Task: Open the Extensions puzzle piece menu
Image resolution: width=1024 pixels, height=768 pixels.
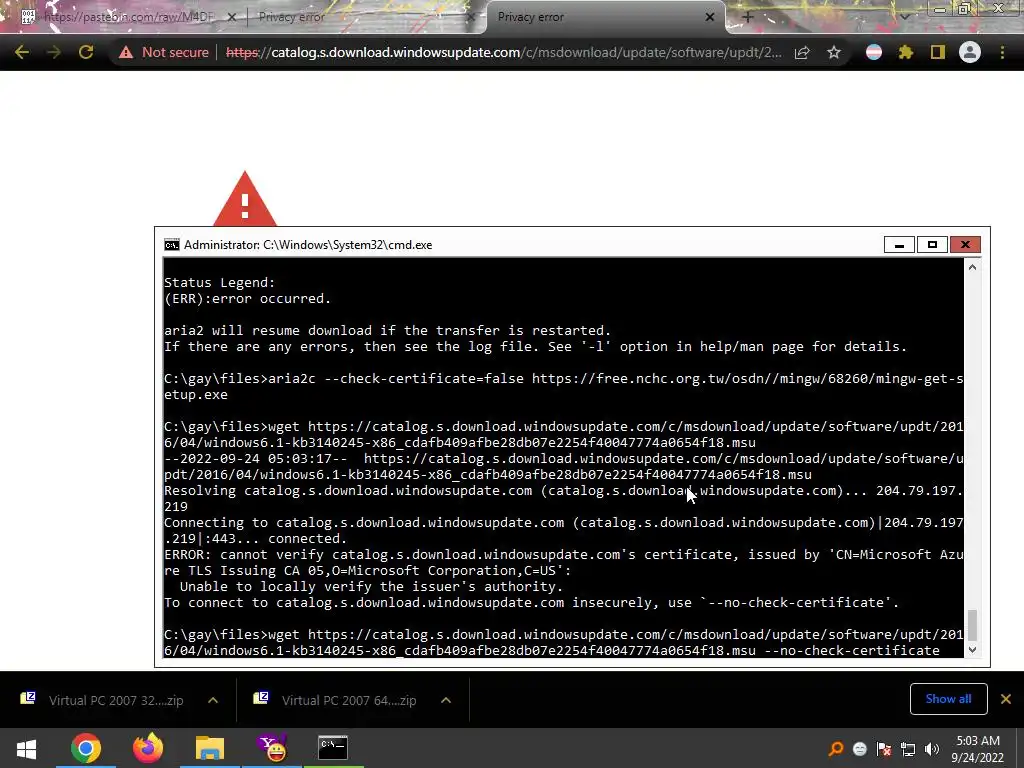Action: (x=906, y=52)
